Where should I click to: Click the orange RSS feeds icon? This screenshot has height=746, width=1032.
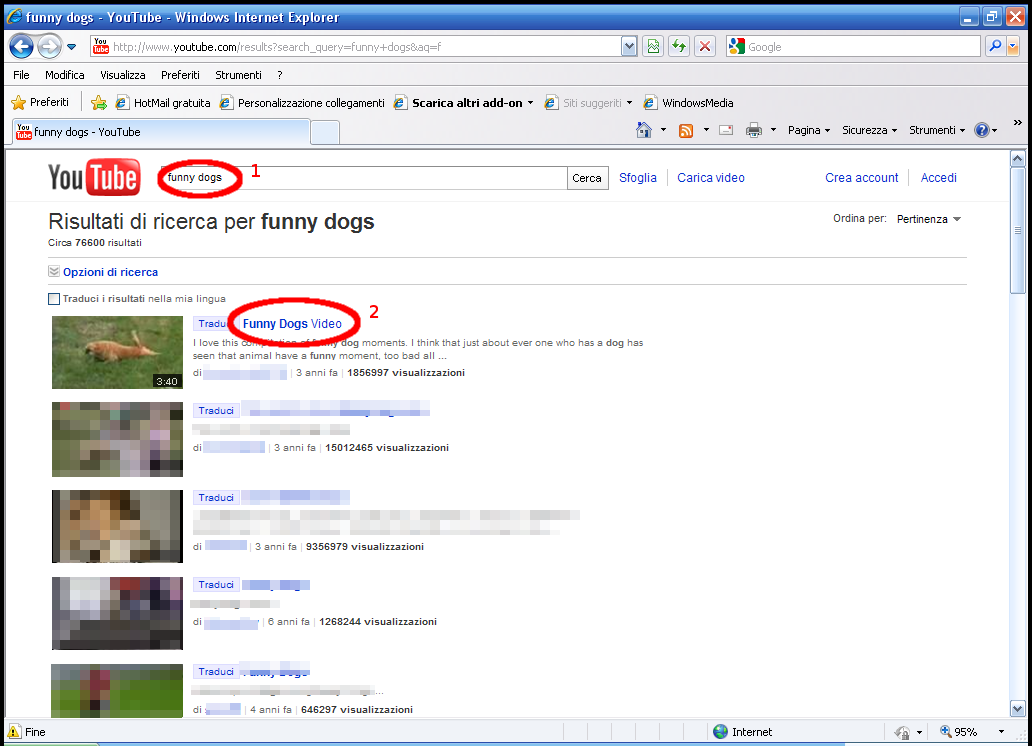(x=686, y=130)
